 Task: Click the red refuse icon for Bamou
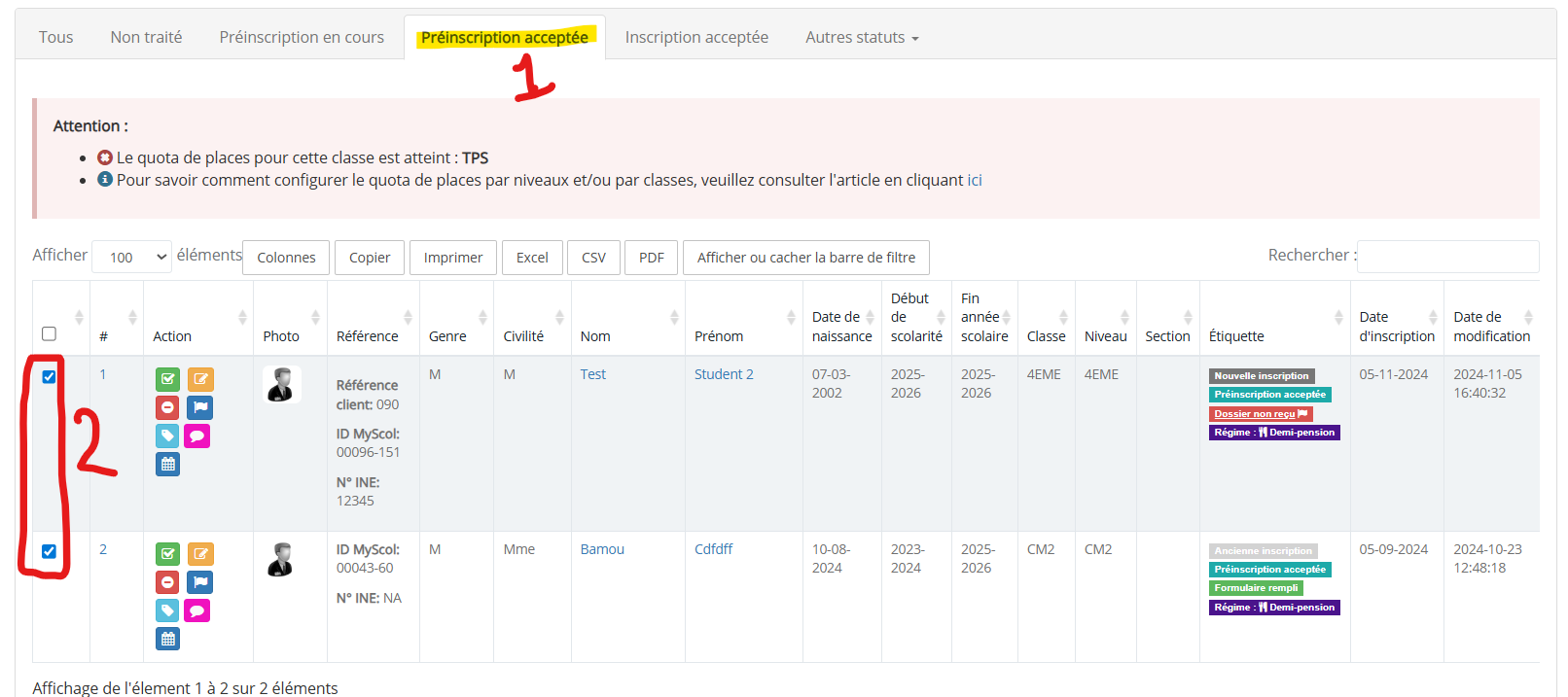(168, 582)
